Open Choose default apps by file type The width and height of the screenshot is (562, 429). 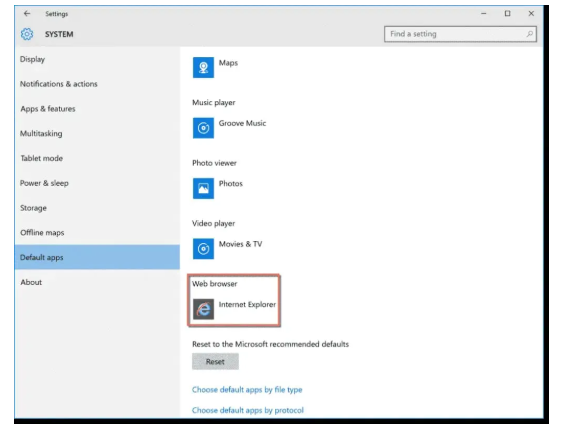point(247,390)
